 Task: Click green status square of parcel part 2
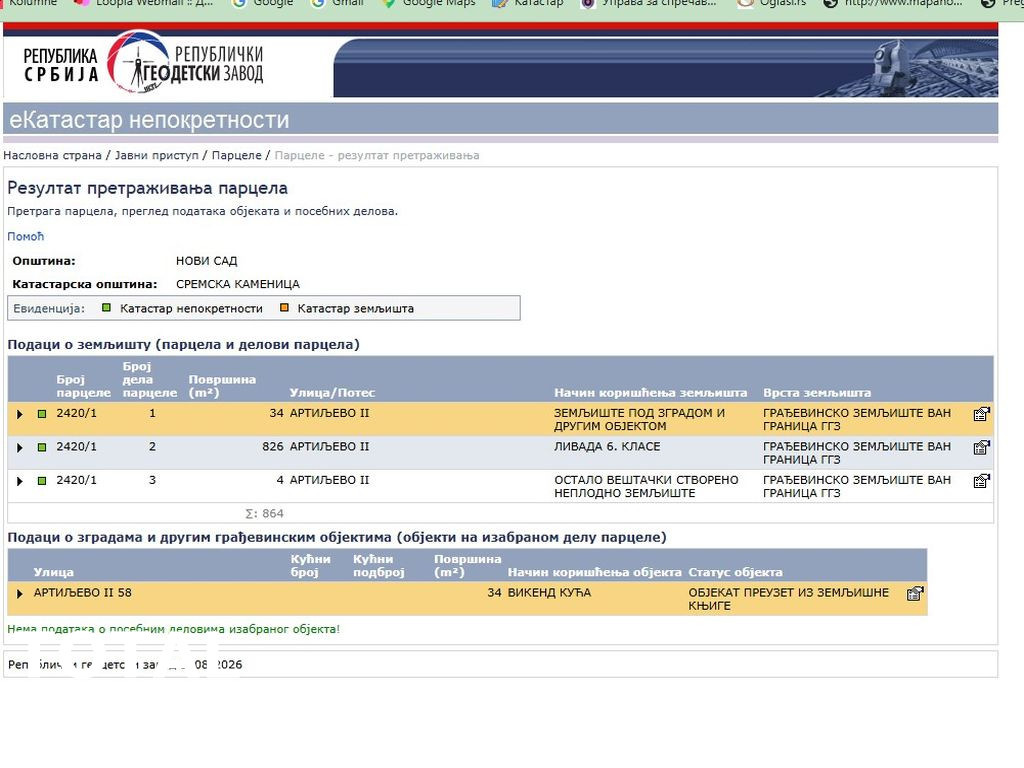coord(42,447)
